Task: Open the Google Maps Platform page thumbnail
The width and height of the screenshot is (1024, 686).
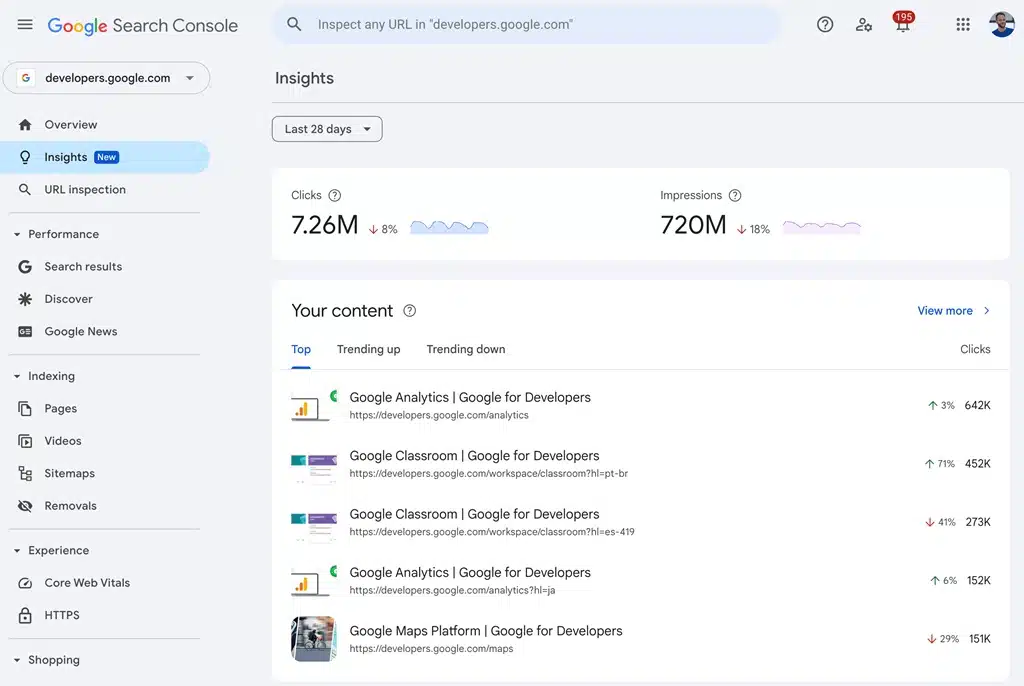Action: tap(313, 639)
